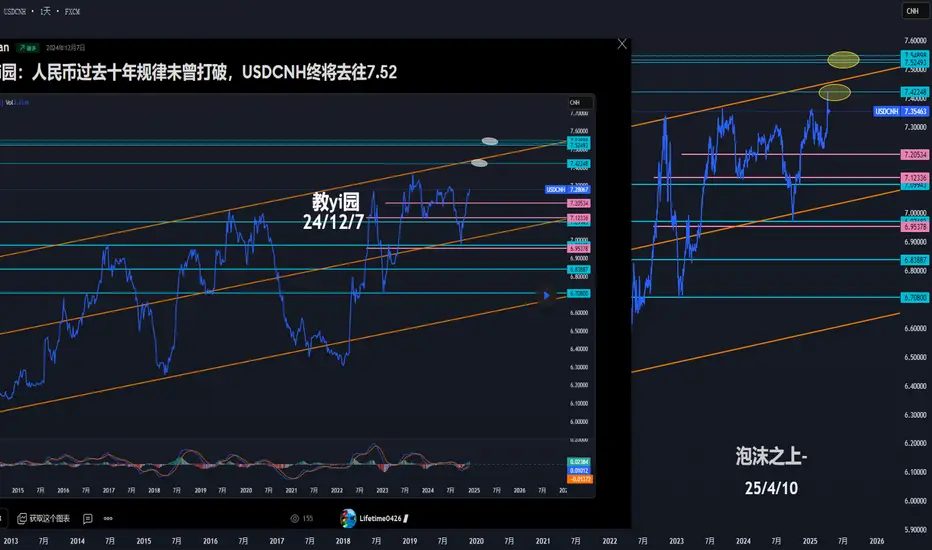
Task: Click the cyan 6.70800 price level tag
Action: point(915,297)
